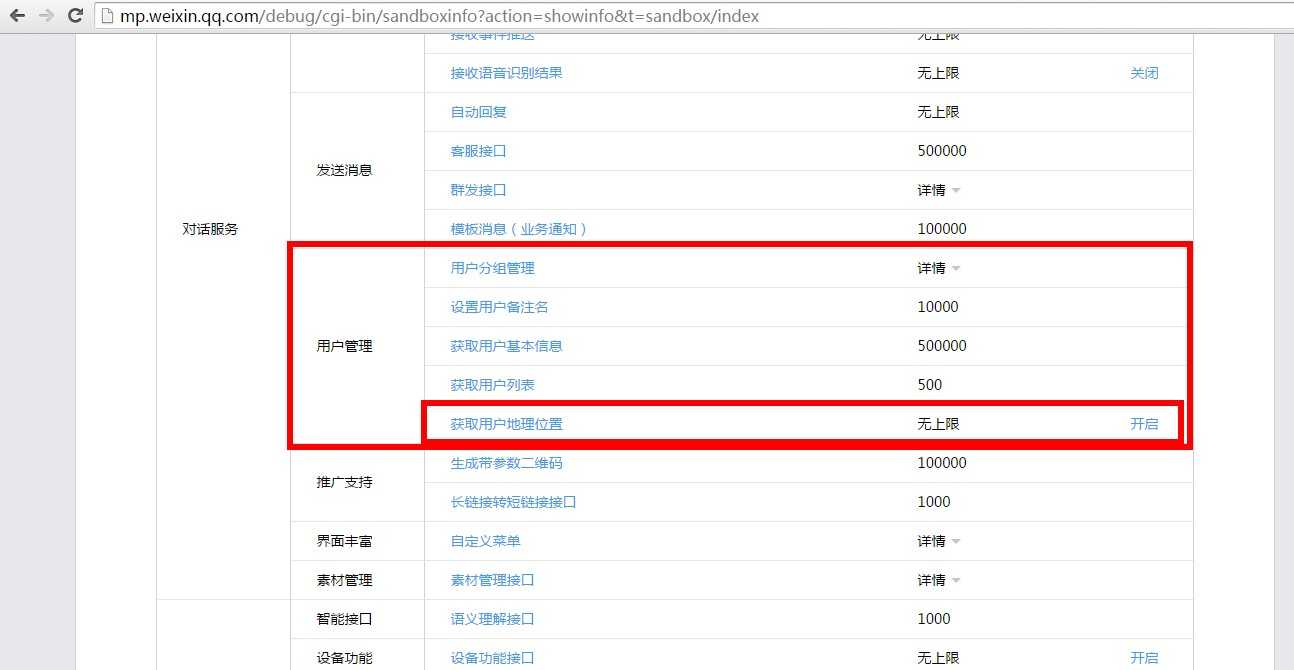
Task: Open the 模板消息（业务通知） link
Action: point(521,228)
